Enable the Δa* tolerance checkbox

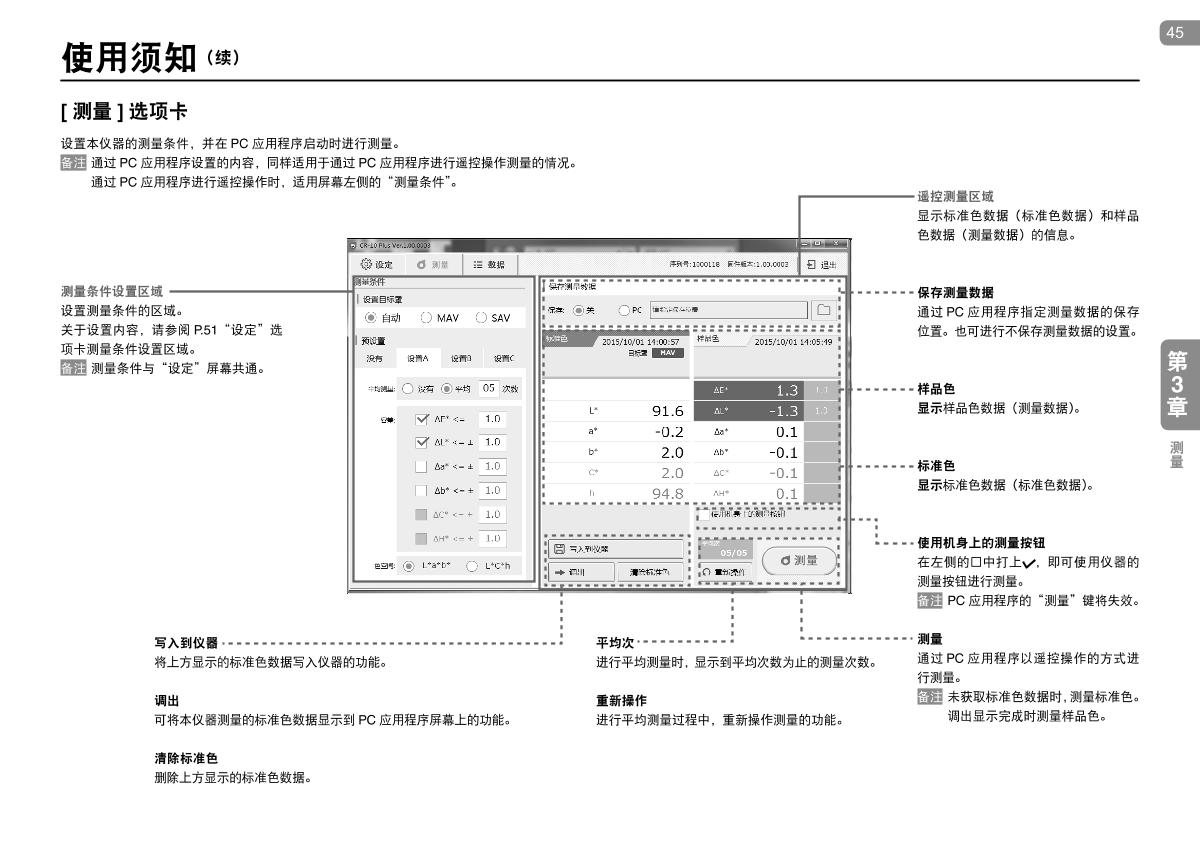pos(421,467)
